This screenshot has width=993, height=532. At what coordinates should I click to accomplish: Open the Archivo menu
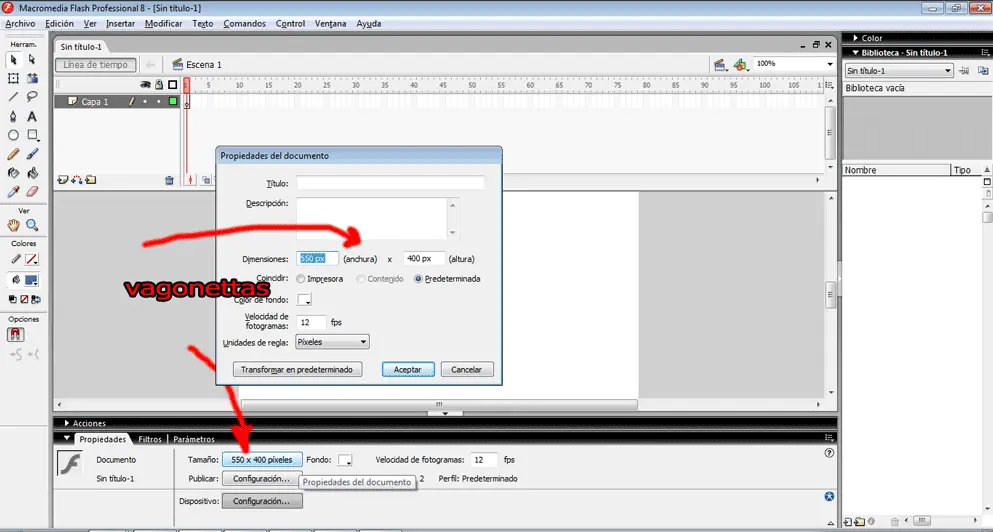coord(20,23)
